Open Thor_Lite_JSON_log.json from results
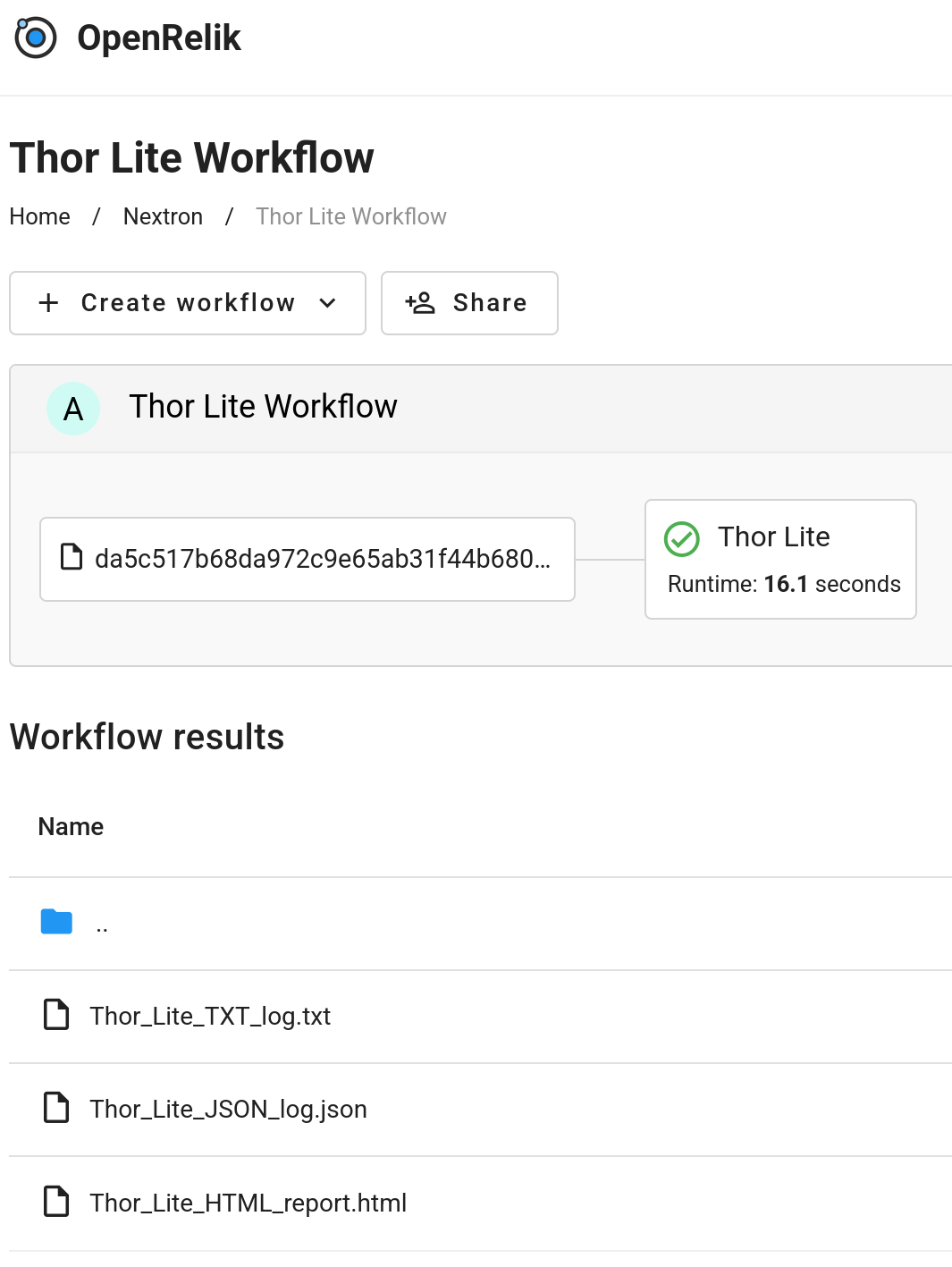 [x=228, y=1109]
